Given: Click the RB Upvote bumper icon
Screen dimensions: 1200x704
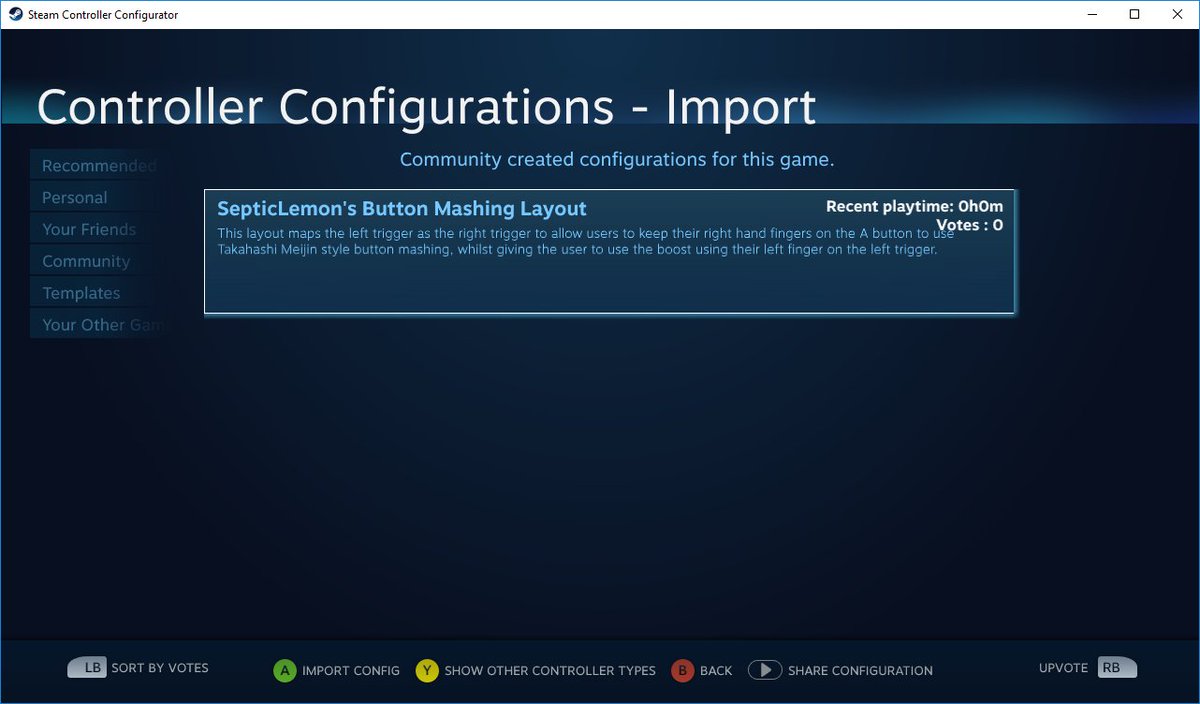Looking at the screenshot, I should 1117,667.
